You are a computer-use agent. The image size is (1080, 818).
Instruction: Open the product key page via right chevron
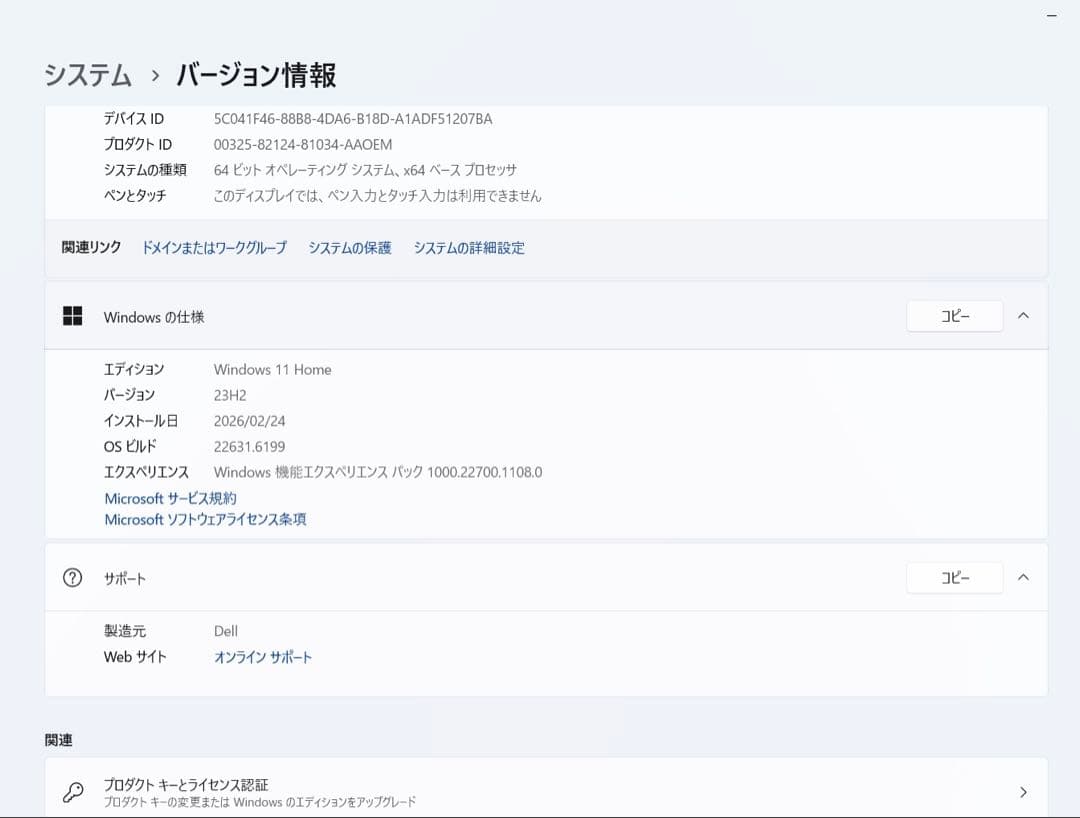[1022, 792]
